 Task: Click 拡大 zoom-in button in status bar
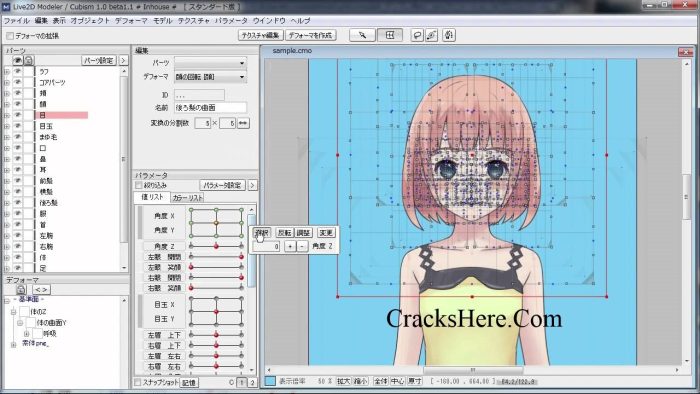pos(343,381)
